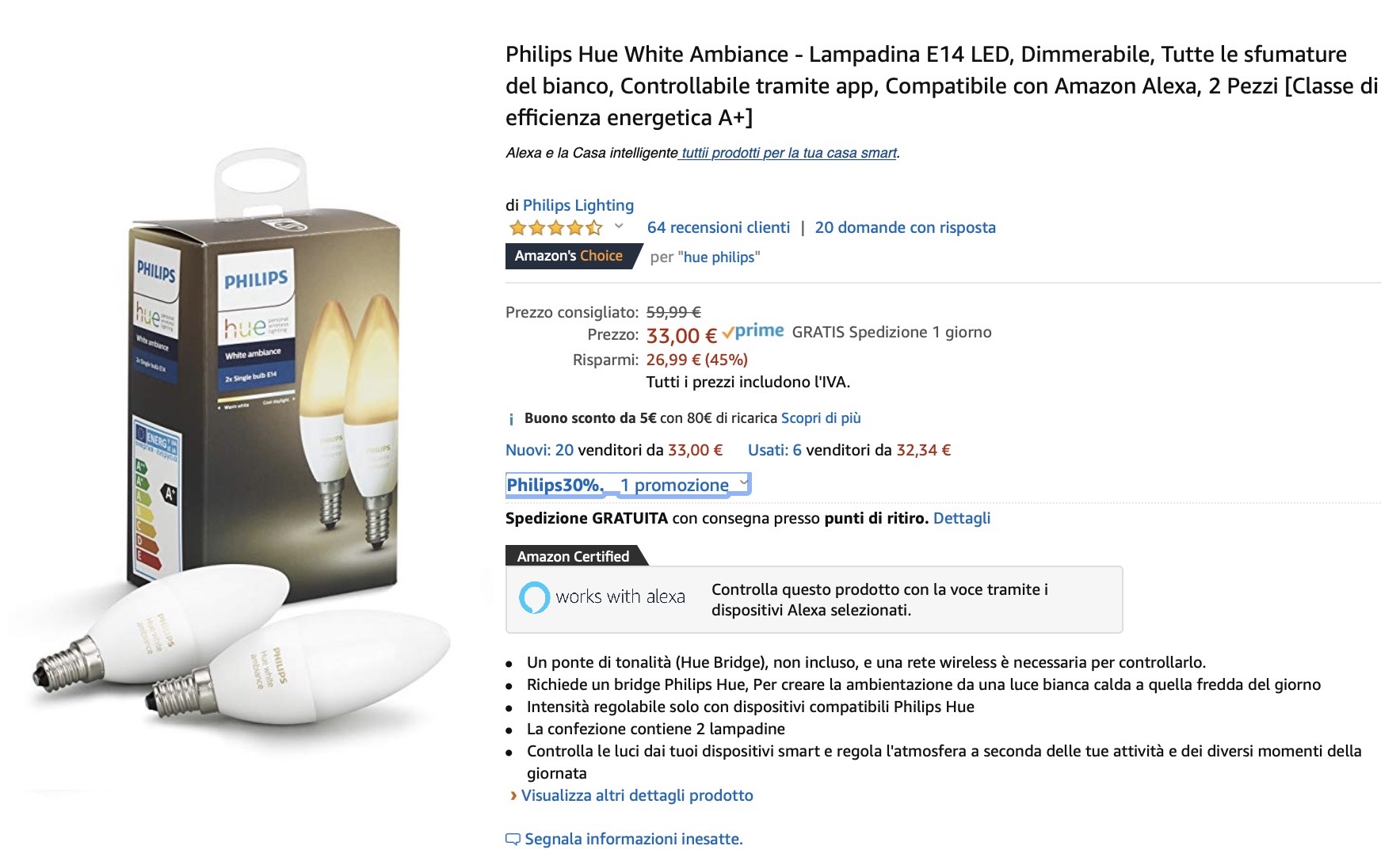Open the rating breakdown chevron beside stars
The image size is (1400, 865).
(619, 227)
